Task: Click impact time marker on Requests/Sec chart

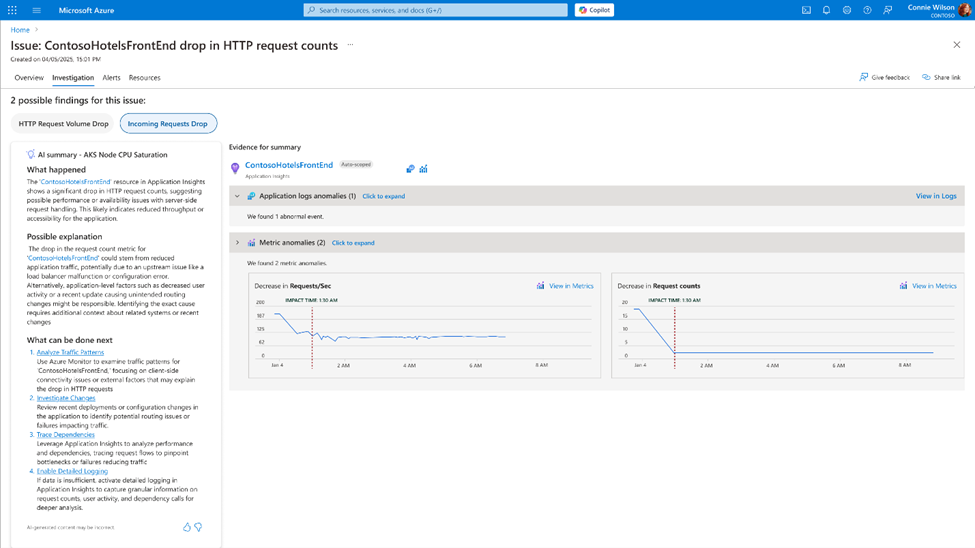Action: 312,336
